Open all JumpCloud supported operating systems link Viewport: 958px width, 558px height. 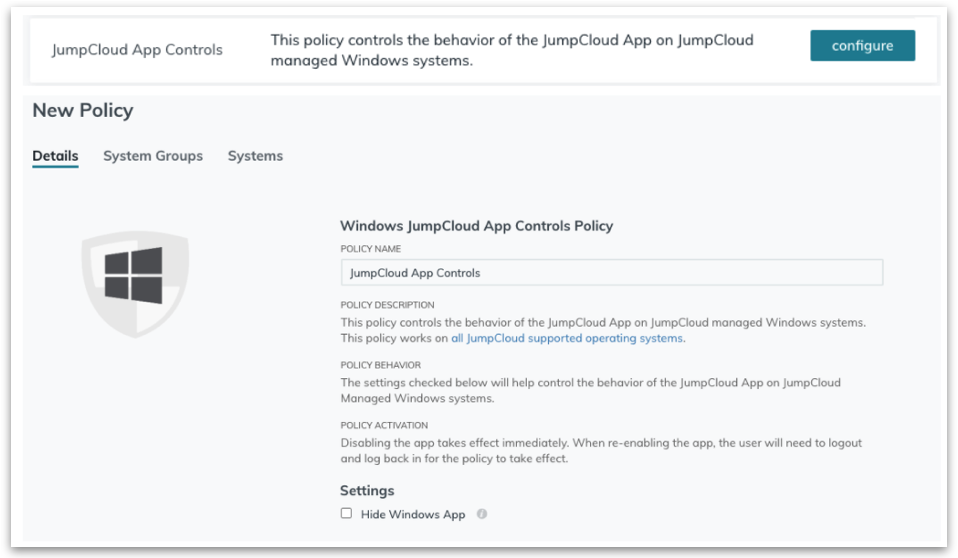pos(567,338)
